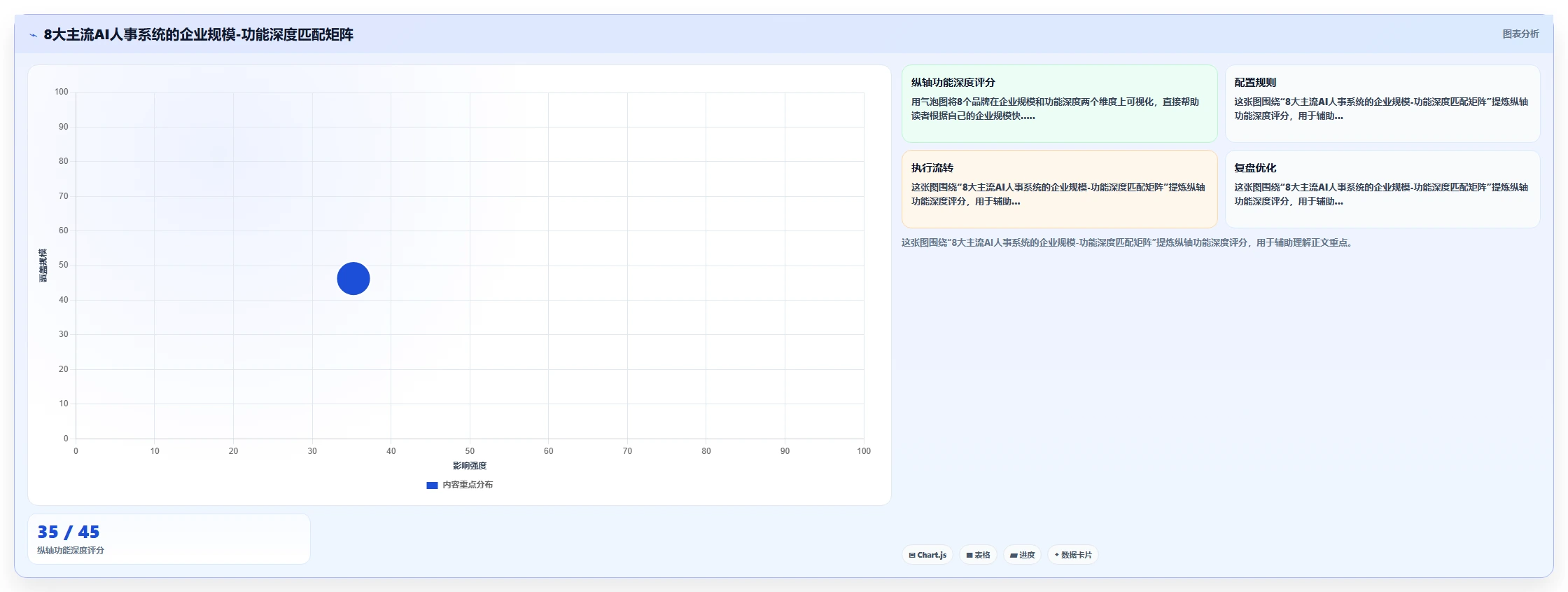Open the 复盘优化 card
This screenshot has width=1568, height=592.
[1382, 189]
